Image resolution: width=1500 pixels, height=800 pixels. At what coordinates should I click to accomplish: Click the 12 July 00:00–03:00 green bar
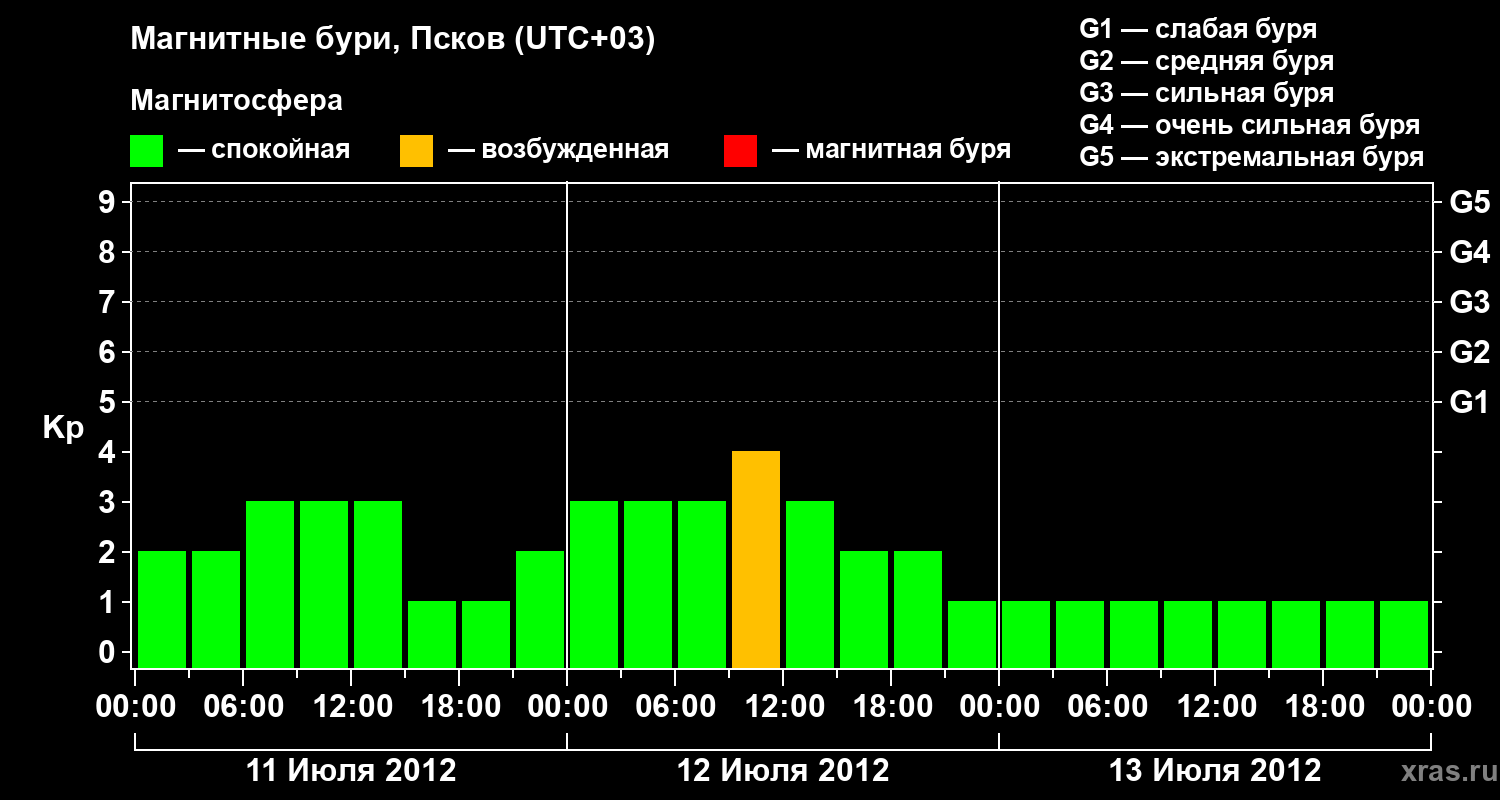point(594,585)
